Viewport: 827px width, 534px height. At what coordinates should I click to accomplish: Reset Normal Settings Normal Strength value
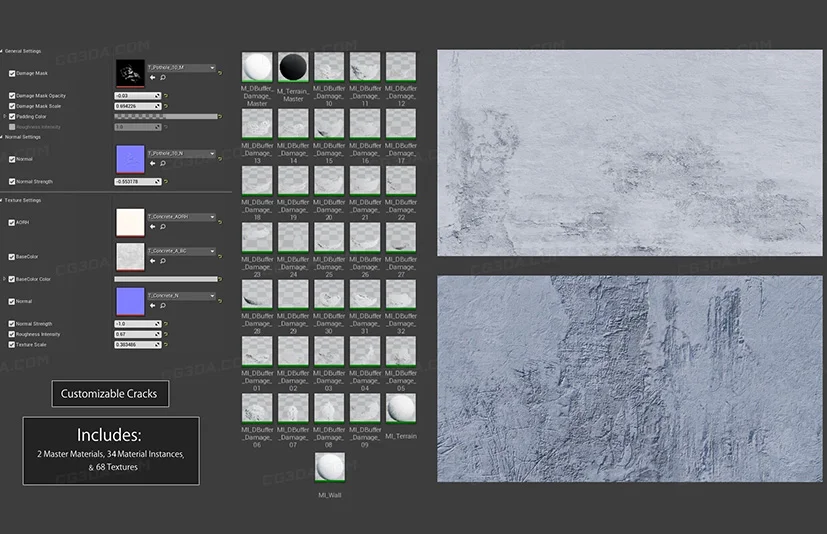pyautogui.click(x=166, y=182)
